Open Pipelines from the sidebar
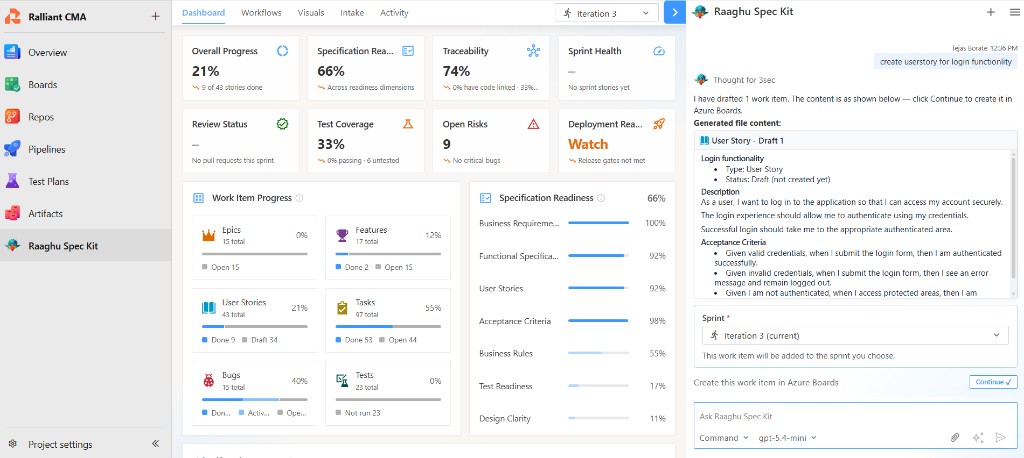 [86, 149]
